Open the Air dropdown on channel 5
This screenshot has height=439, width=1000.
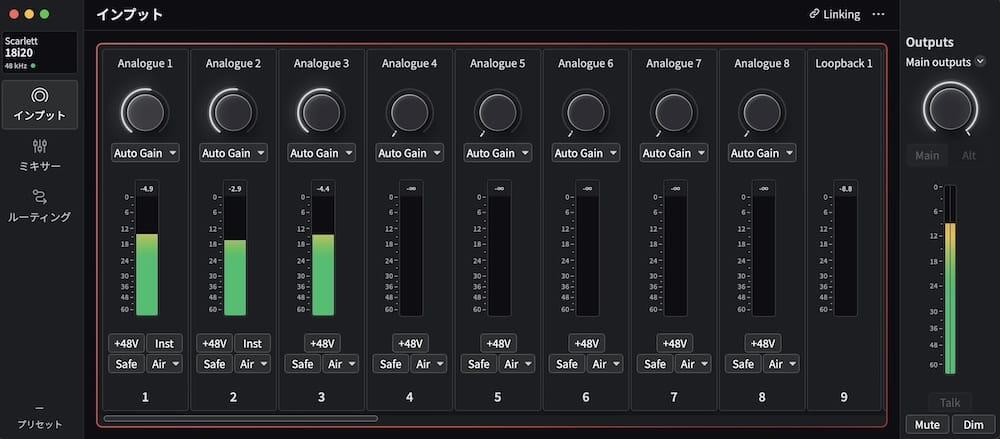pos(517,364)
